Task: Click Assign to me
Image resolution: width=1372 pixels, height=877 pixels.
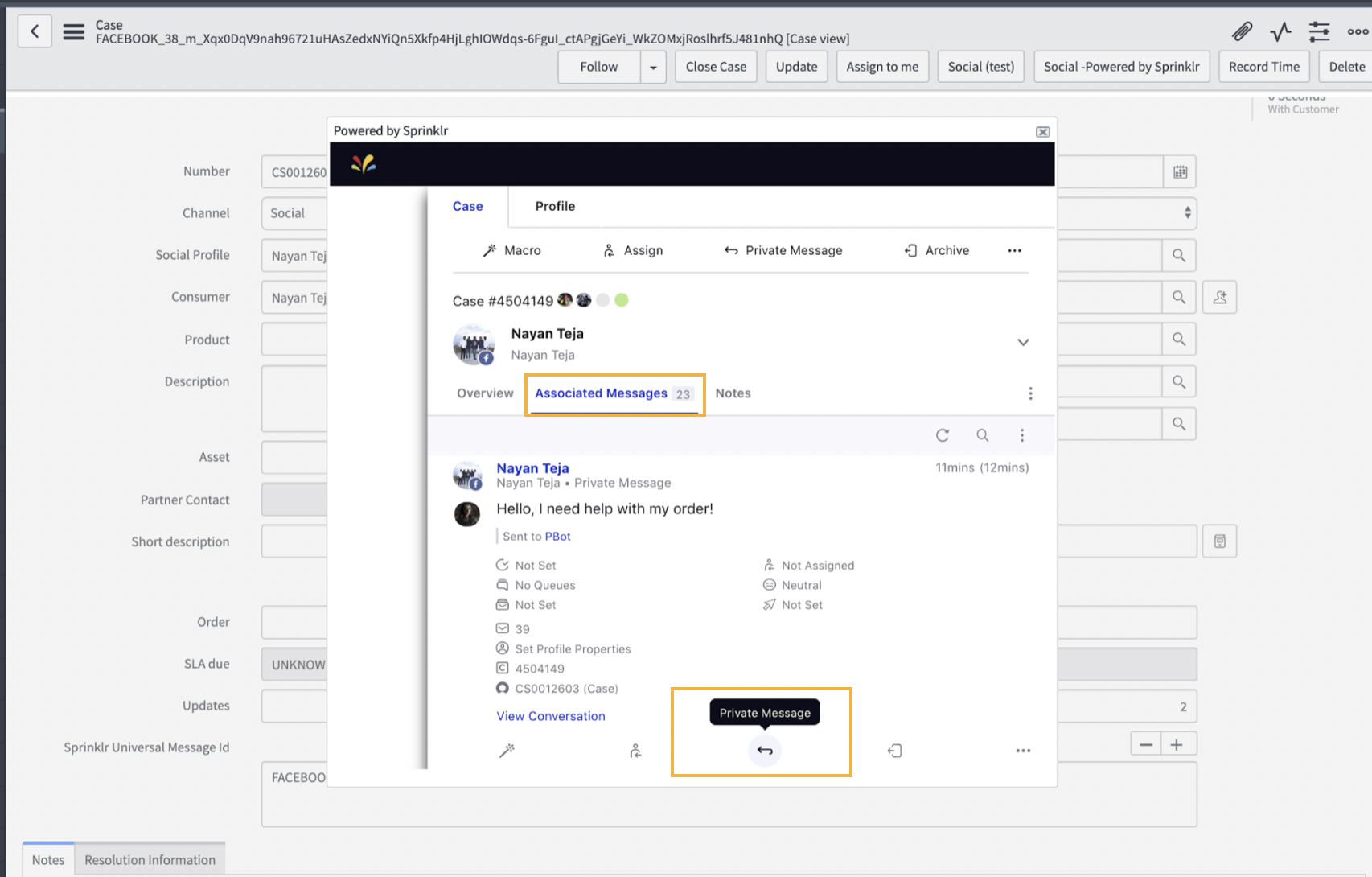Action: pos(882,67)
